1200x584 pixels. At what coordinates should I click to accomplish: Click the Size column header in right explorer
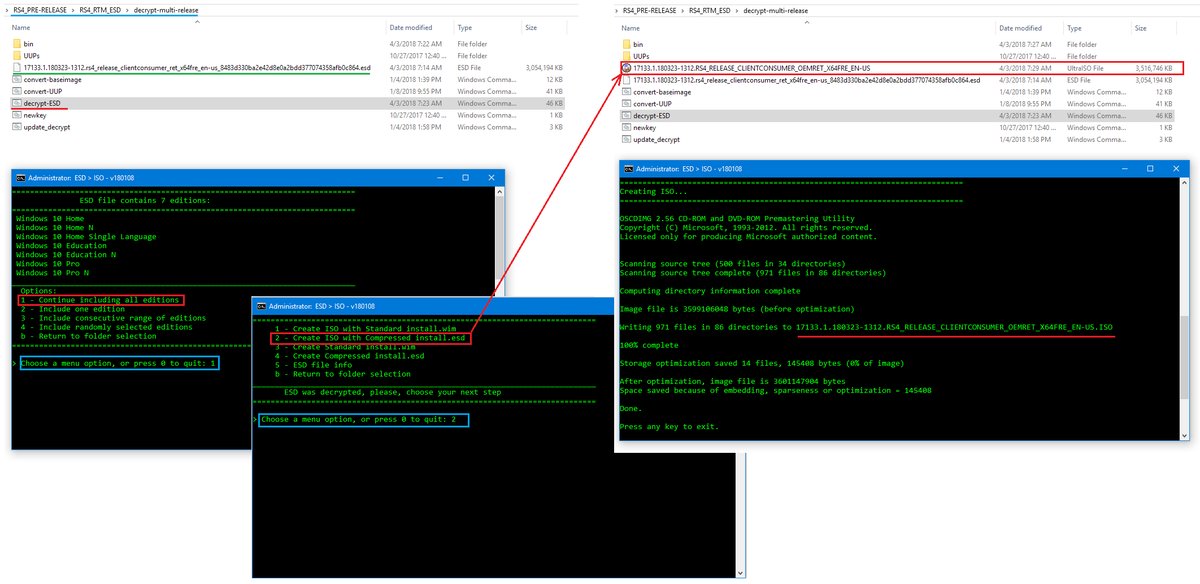[1143, 28]
